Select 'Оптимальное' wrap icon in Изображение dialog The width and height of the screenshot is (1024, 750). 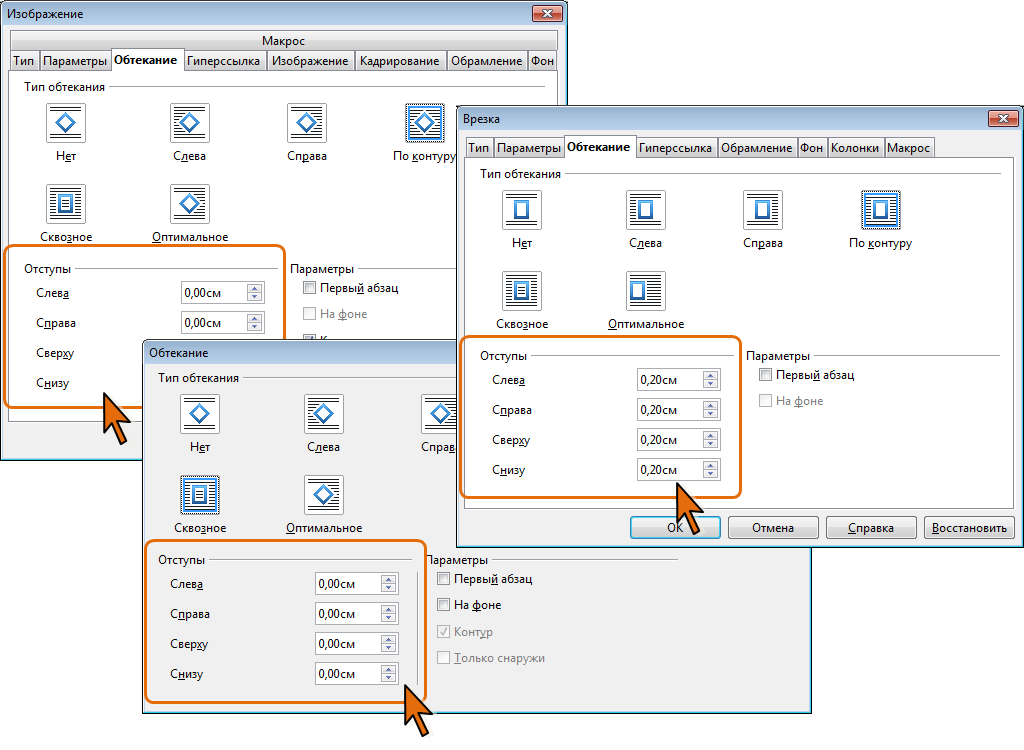pos(189,204)
